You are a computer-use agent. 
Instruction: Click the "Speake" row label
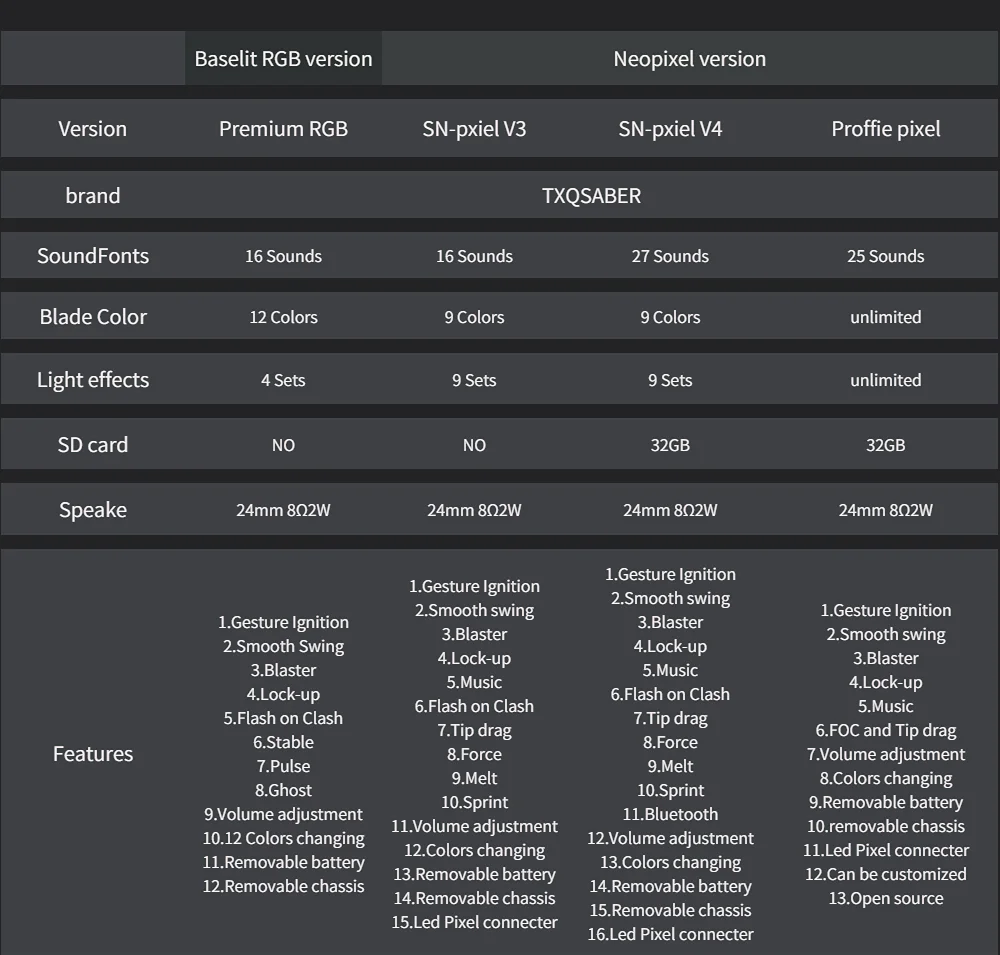93,510
